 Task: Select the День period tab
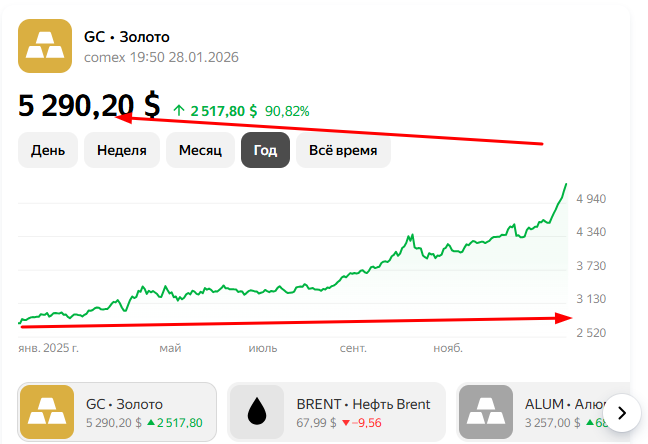(x=48, y=151)
